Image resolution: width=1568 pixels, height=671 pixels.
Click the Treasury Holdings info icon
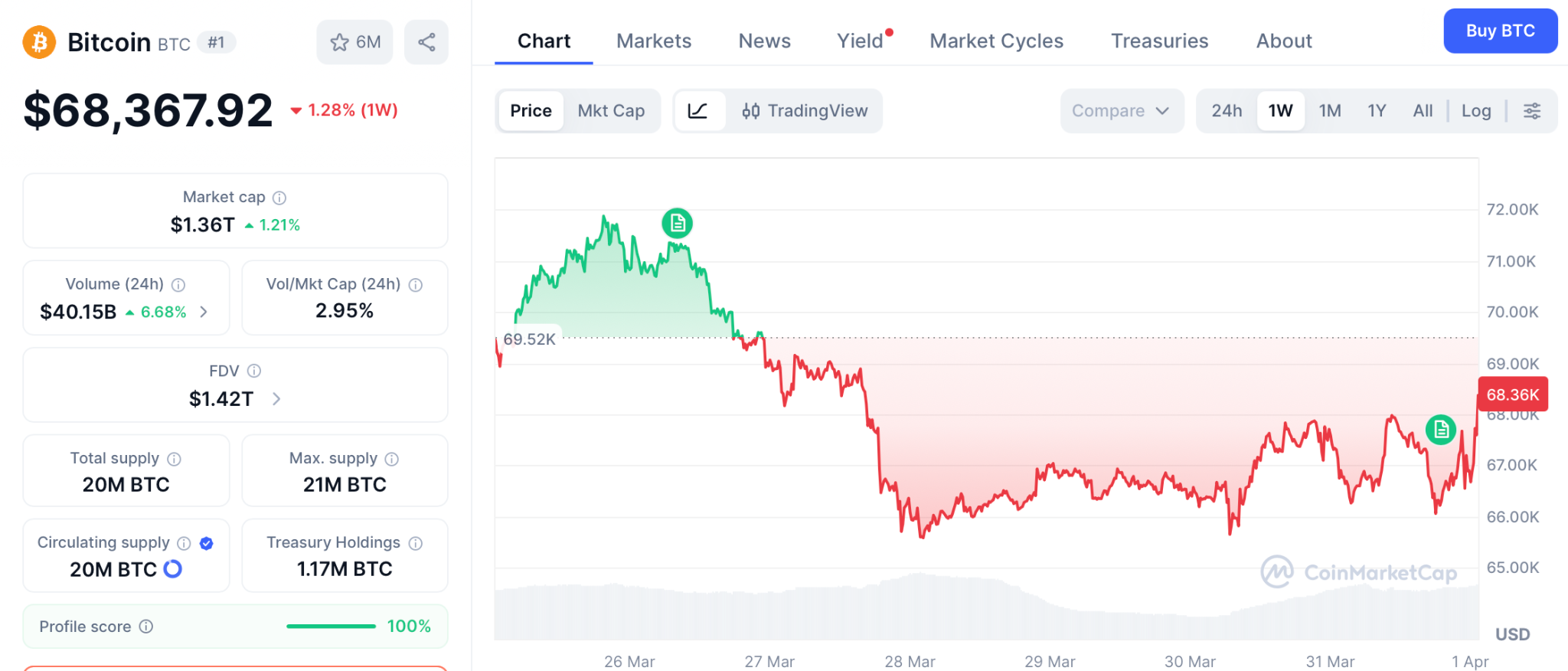pyautogui.click(x=416, y=543)
